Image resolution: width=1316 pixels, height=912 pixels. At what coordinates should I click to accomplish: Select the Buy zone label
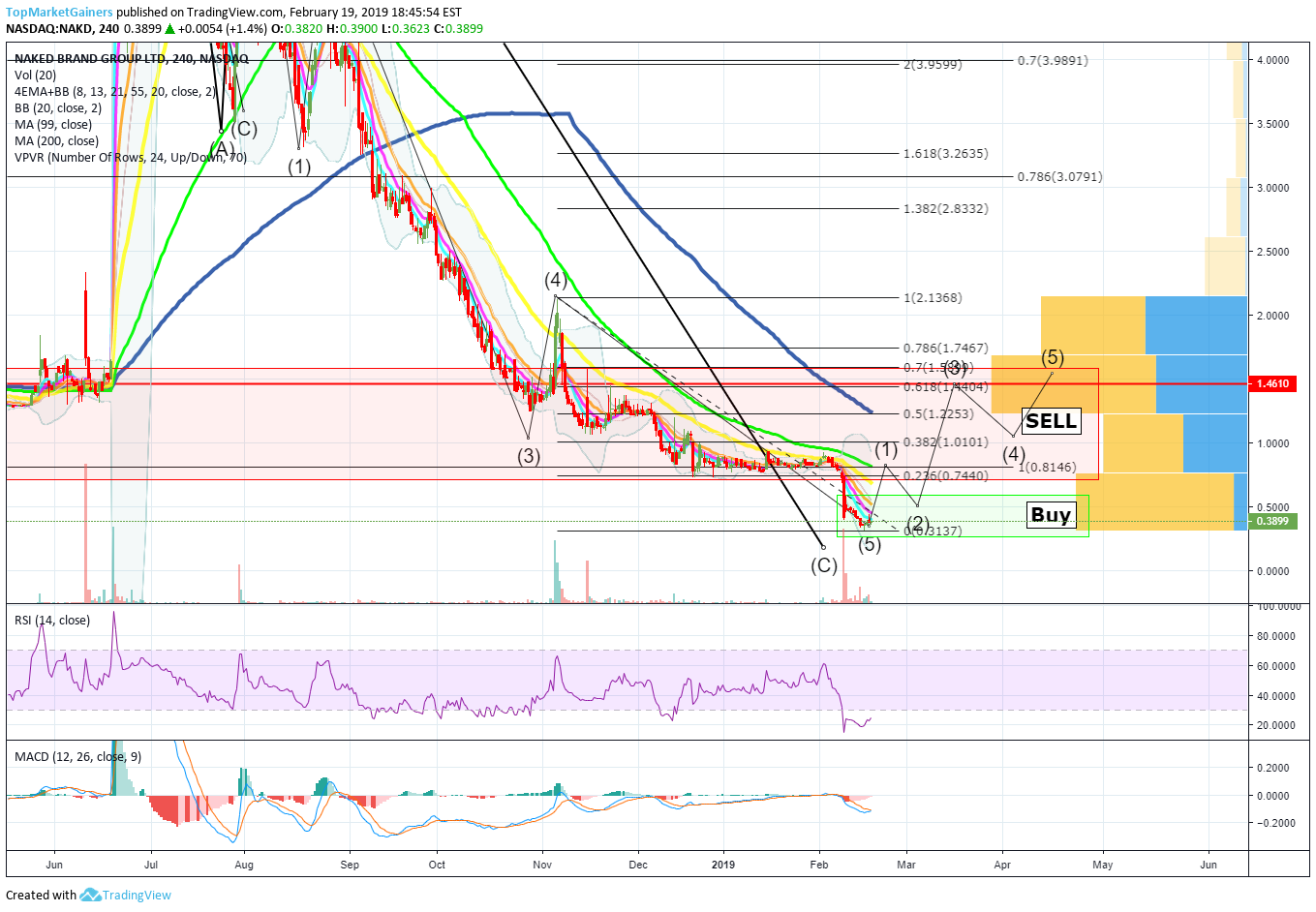pos(1051,515)
